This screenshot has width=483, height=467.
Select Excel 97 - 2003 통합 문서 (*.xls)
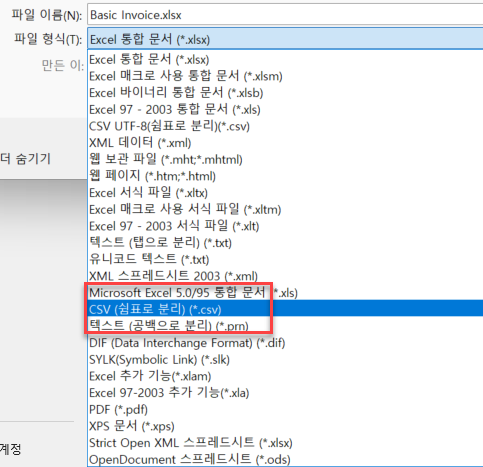pyautogui.click(x=285, y=110)
